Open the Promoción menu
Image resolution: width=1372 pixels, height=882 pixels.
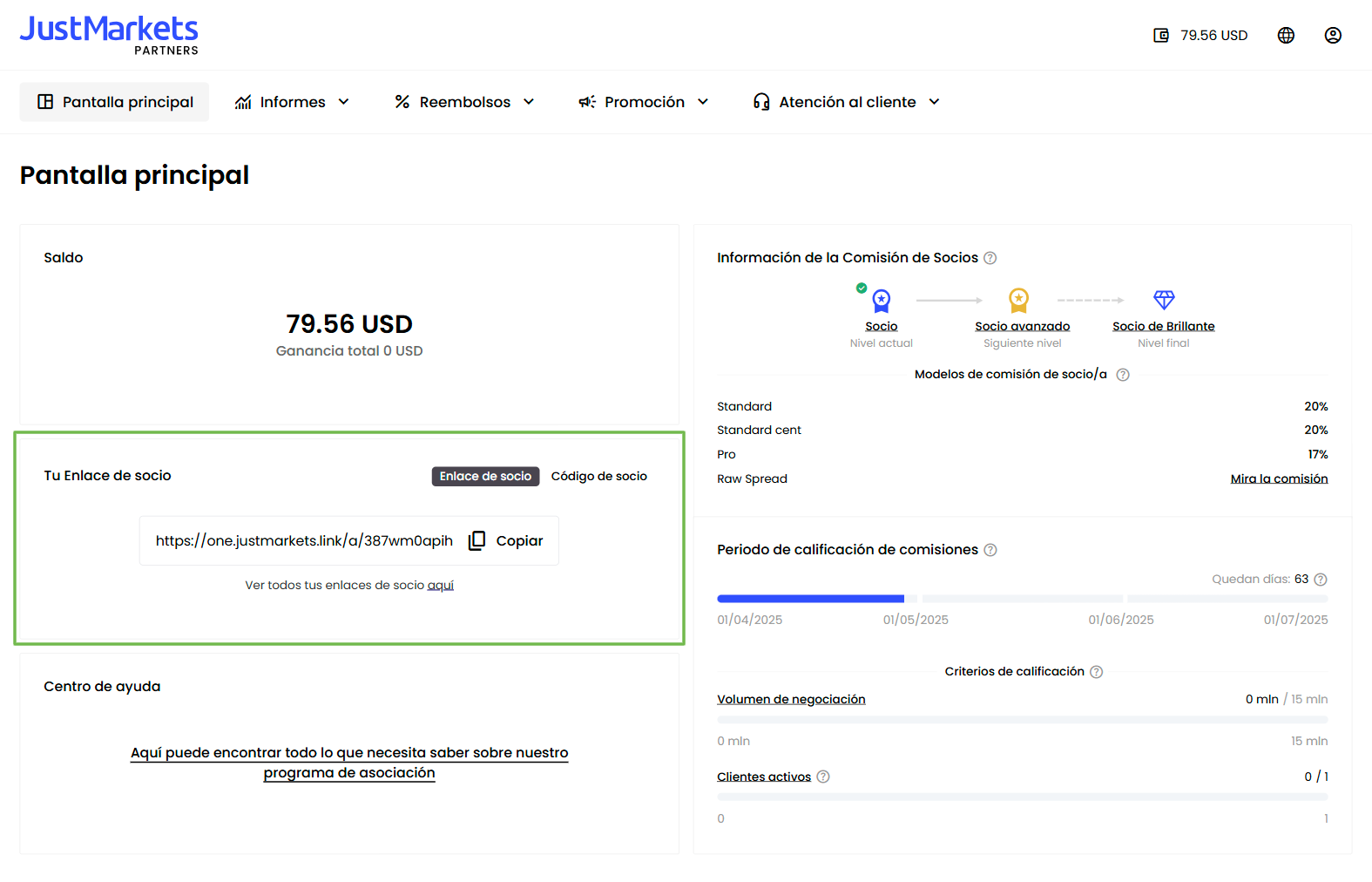click(644, 102)
